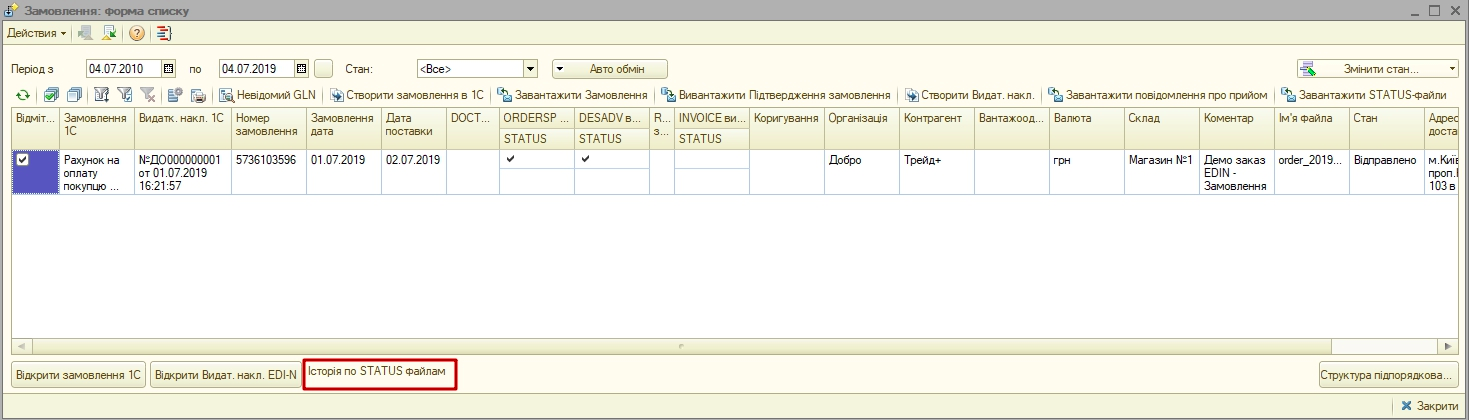Viewport: 1469px width, 420px height.
Task: Click end date field 04.07.2019
Action: [257, 69]
